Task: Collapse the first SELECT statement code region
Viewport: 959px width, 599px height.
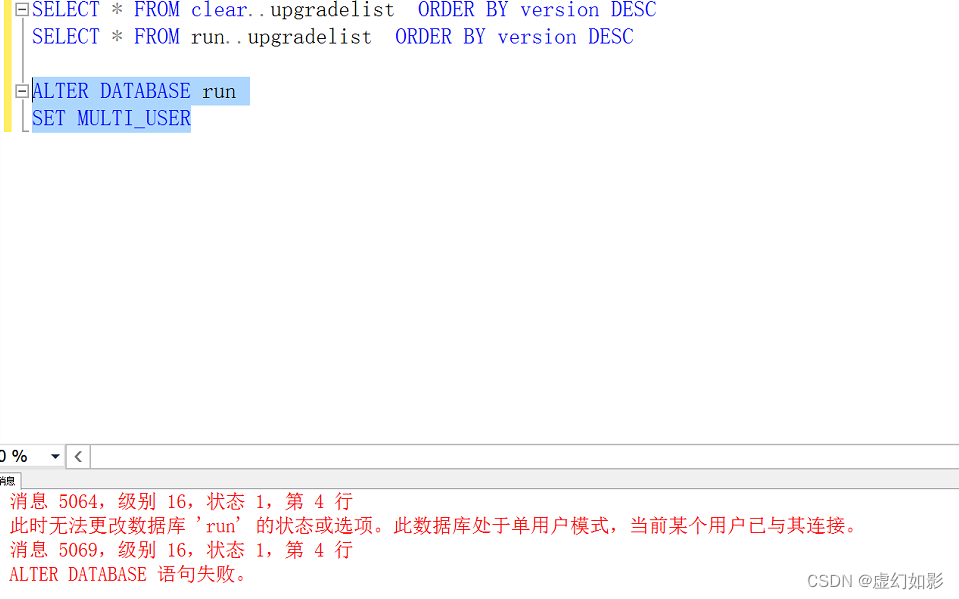Action: 20,9
